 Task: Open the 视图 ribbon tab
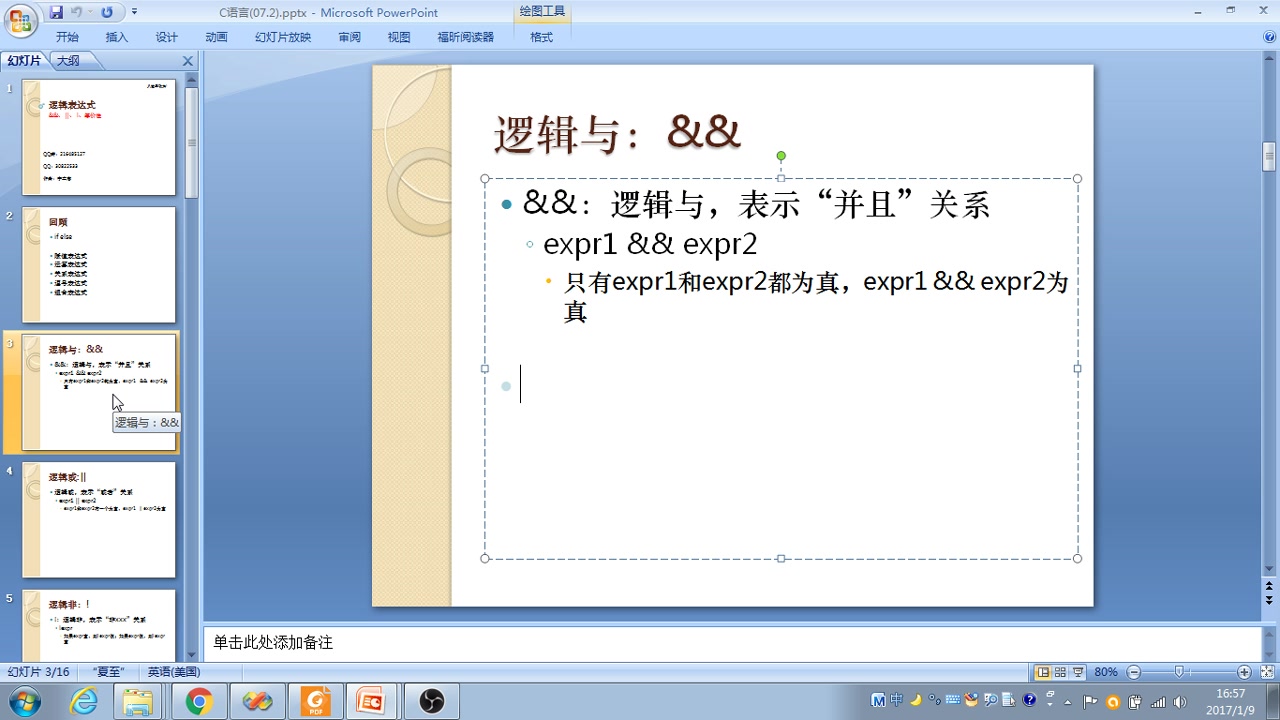[x=399, y=37]
